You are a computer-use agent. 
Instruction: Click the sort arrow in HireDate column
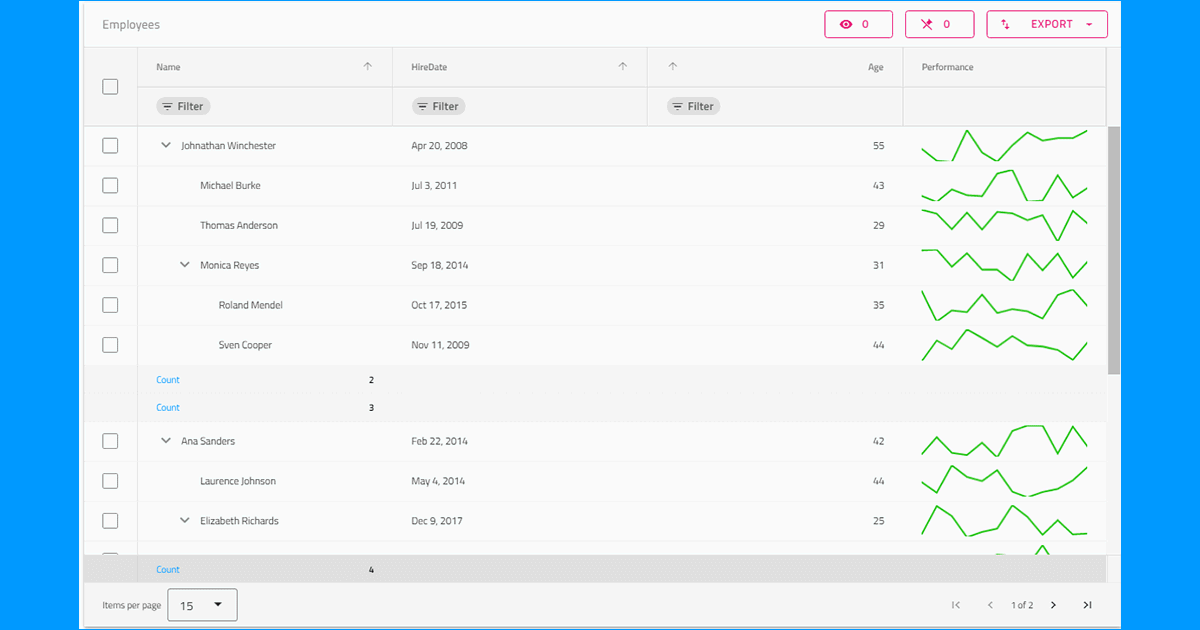click(623, 67)
